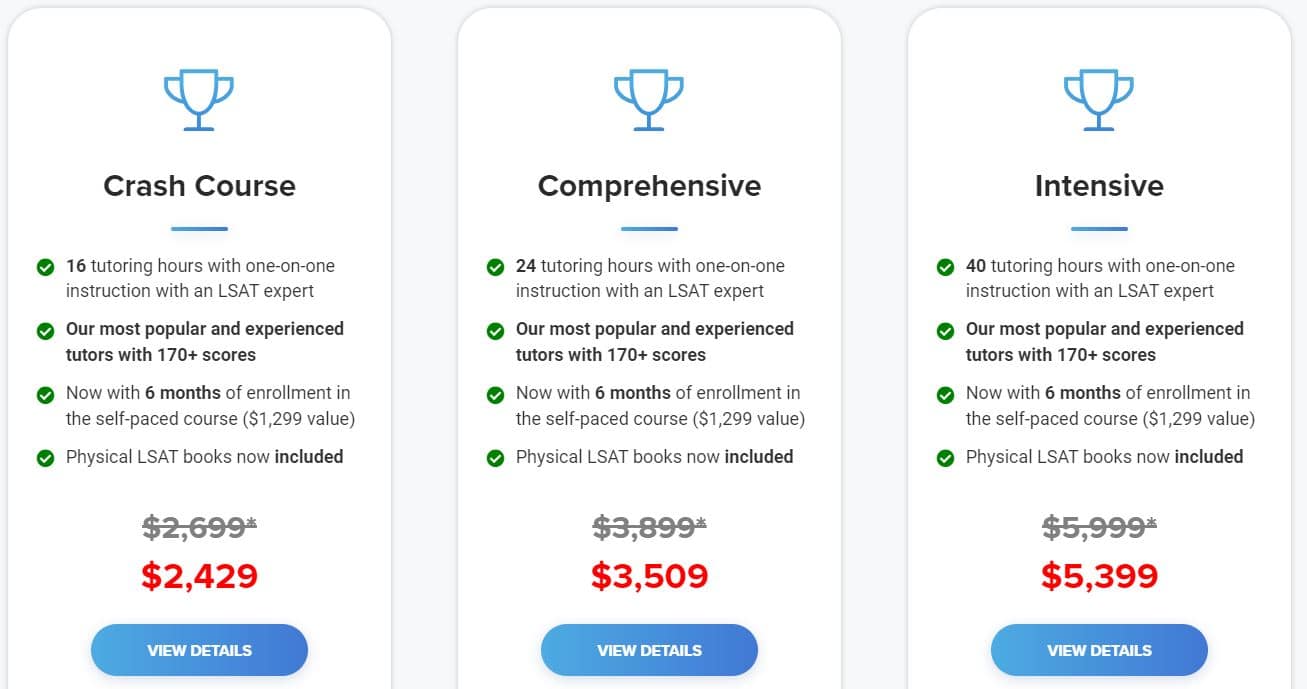Click the trophy icon above Comprehensive
The height and width of the screenshot is (689, 1307).
point(649,99)
